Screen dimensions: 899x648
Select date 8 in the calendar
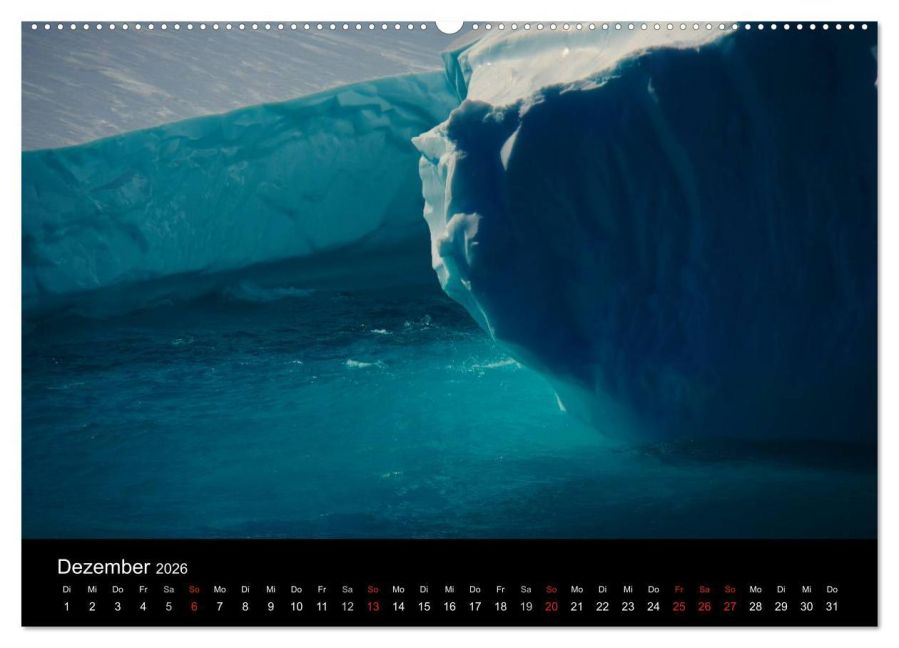pos(245,606)
